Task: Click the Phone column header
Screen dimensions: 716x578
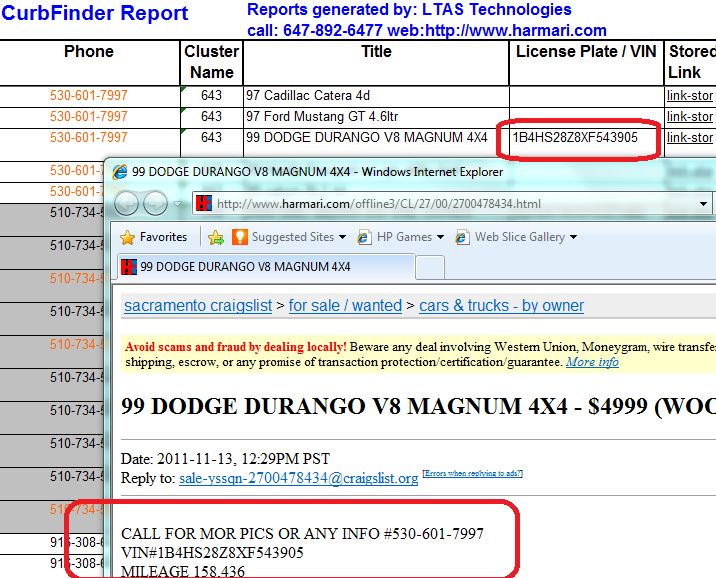Action: coord(90,63)
